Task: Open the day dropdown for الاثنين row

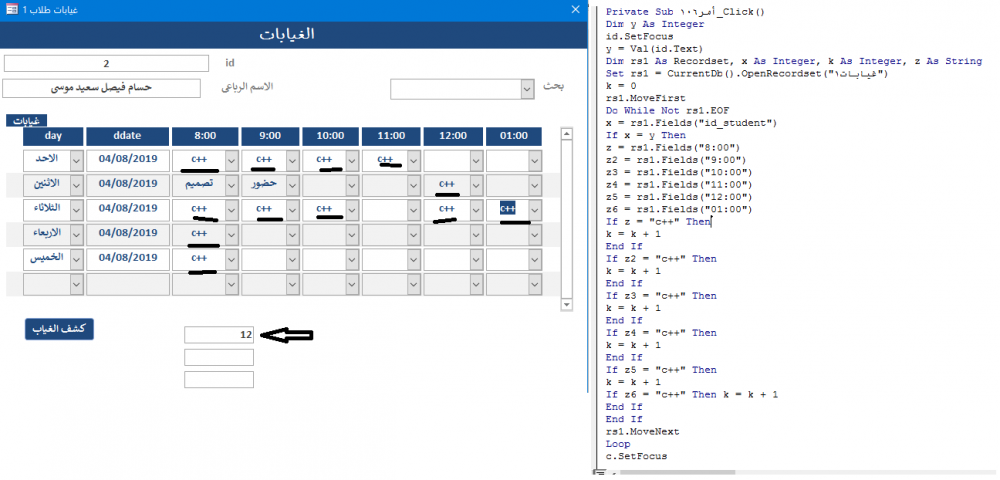Action: coord(77,185)
